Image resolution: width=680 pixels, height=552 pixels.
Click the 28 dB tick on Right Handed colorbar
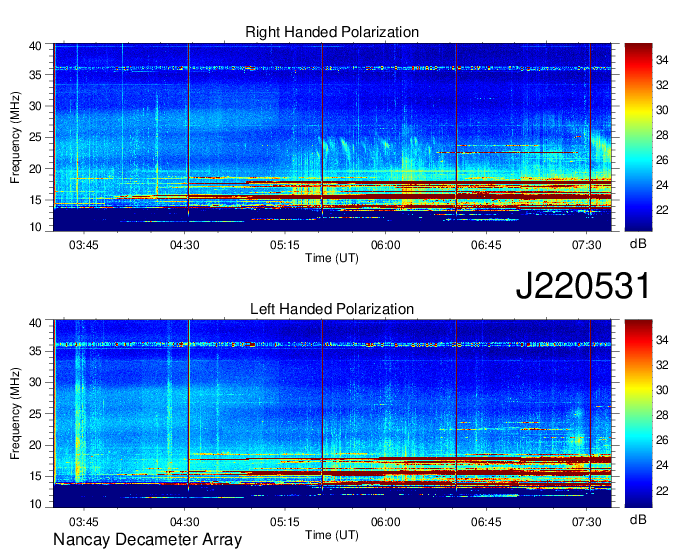tap(662, 135)
